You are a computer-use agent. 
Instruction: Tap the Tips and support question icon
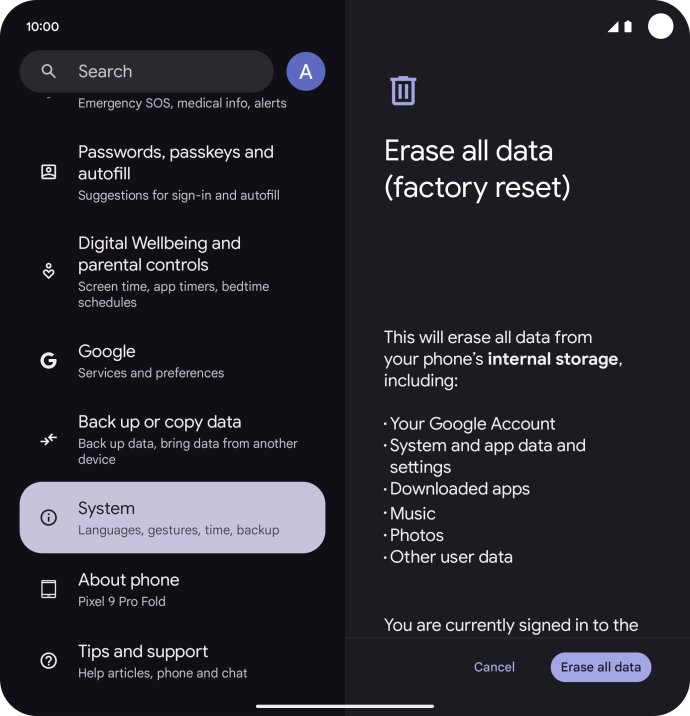[49, 661]
